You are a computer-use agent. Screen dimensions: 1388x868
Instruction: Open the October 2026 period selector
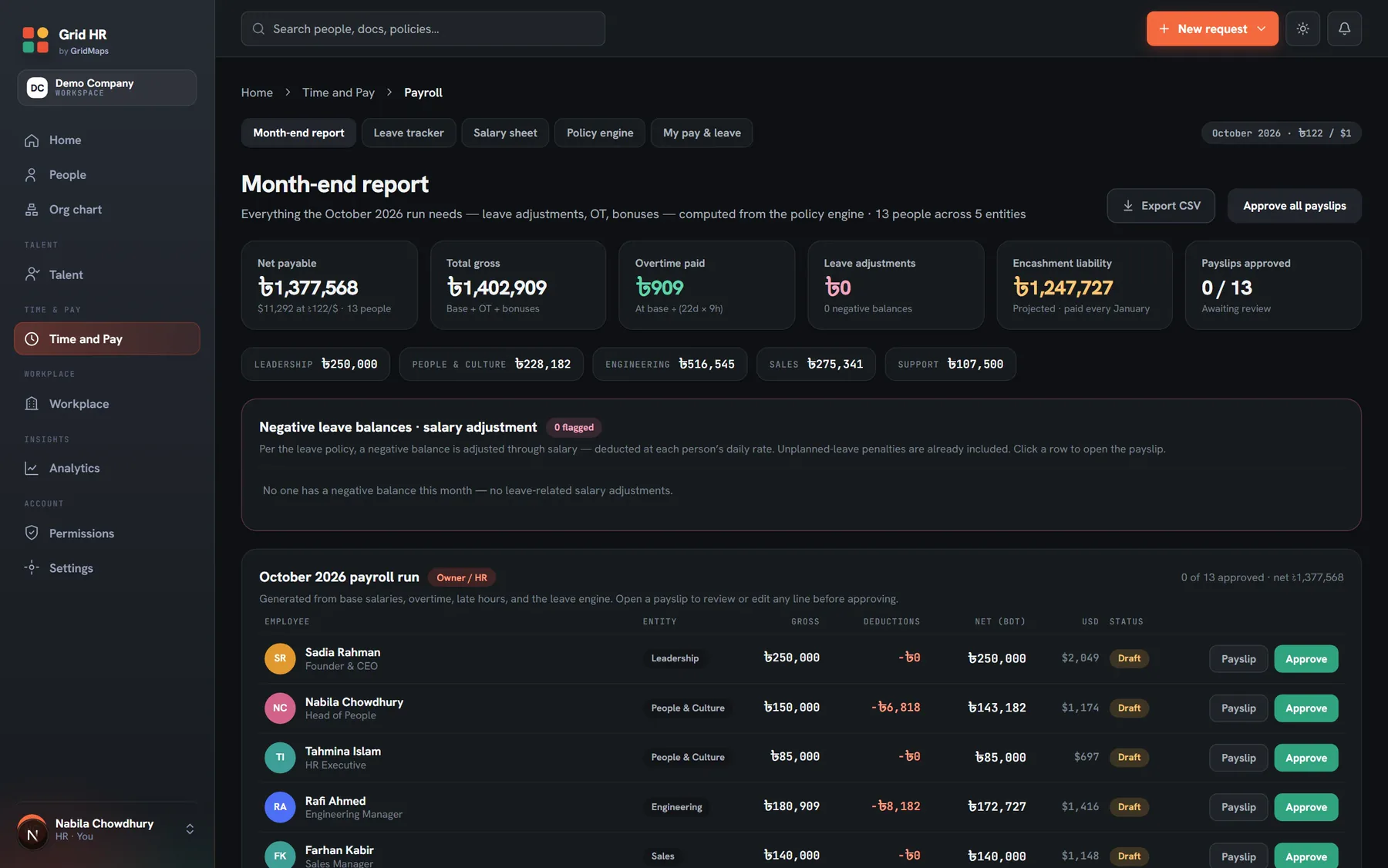[1282, 133]
